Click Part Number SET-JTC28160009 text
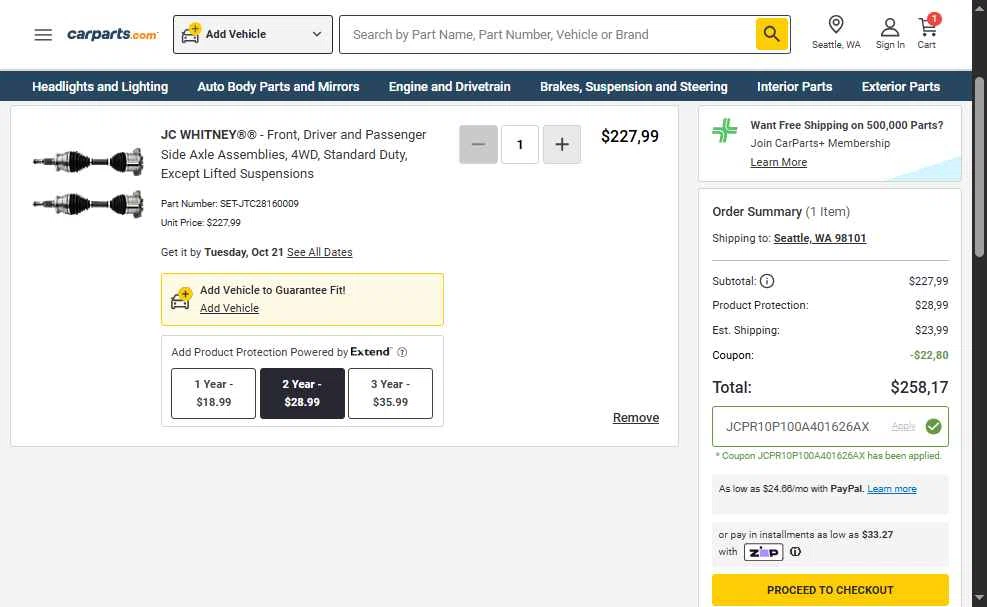The width and height of the screenshot is (987, 607). [x=230, y=203]
